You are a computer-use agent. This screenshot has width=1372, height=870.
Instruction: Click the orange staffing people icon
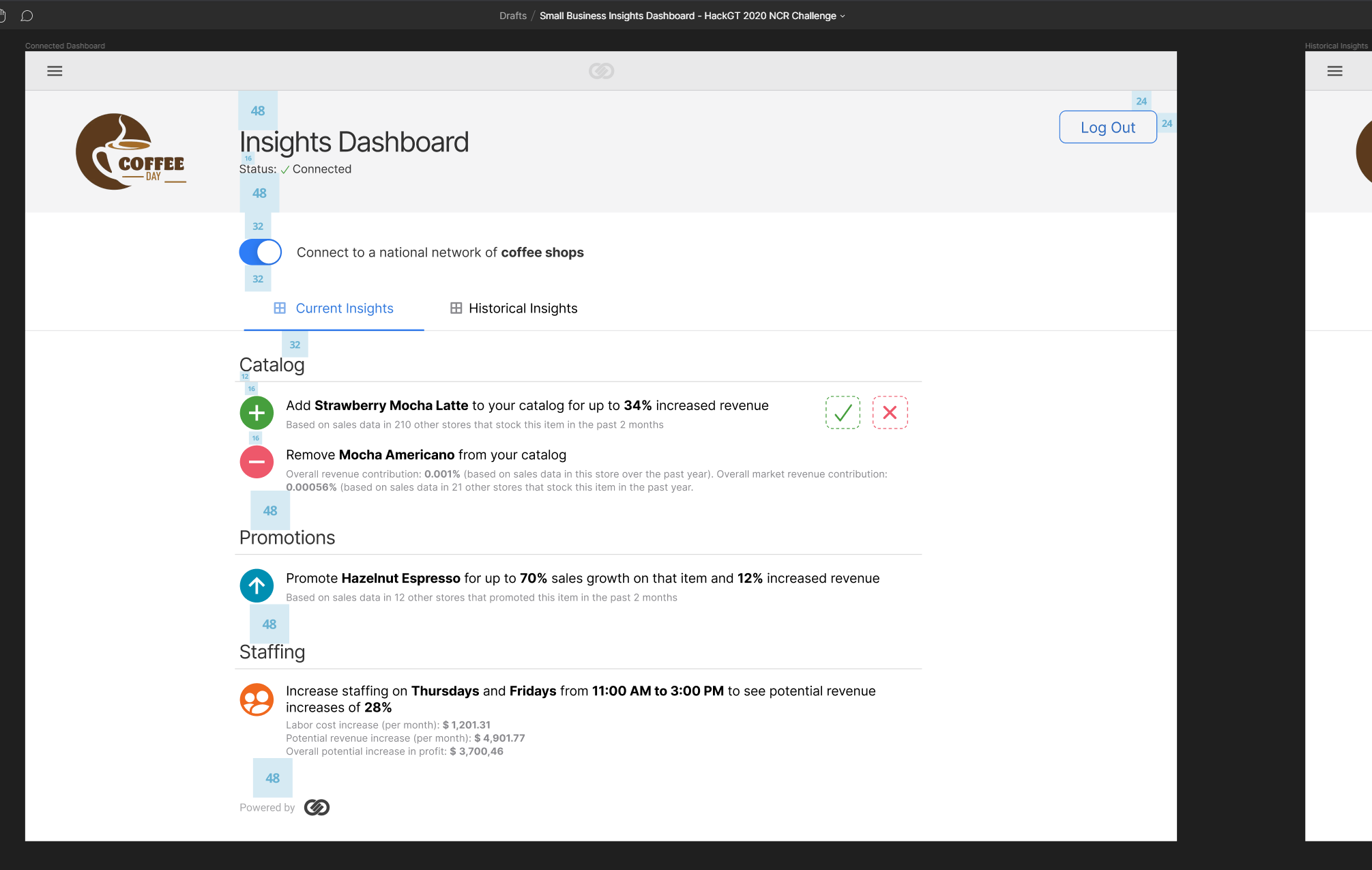257,699
